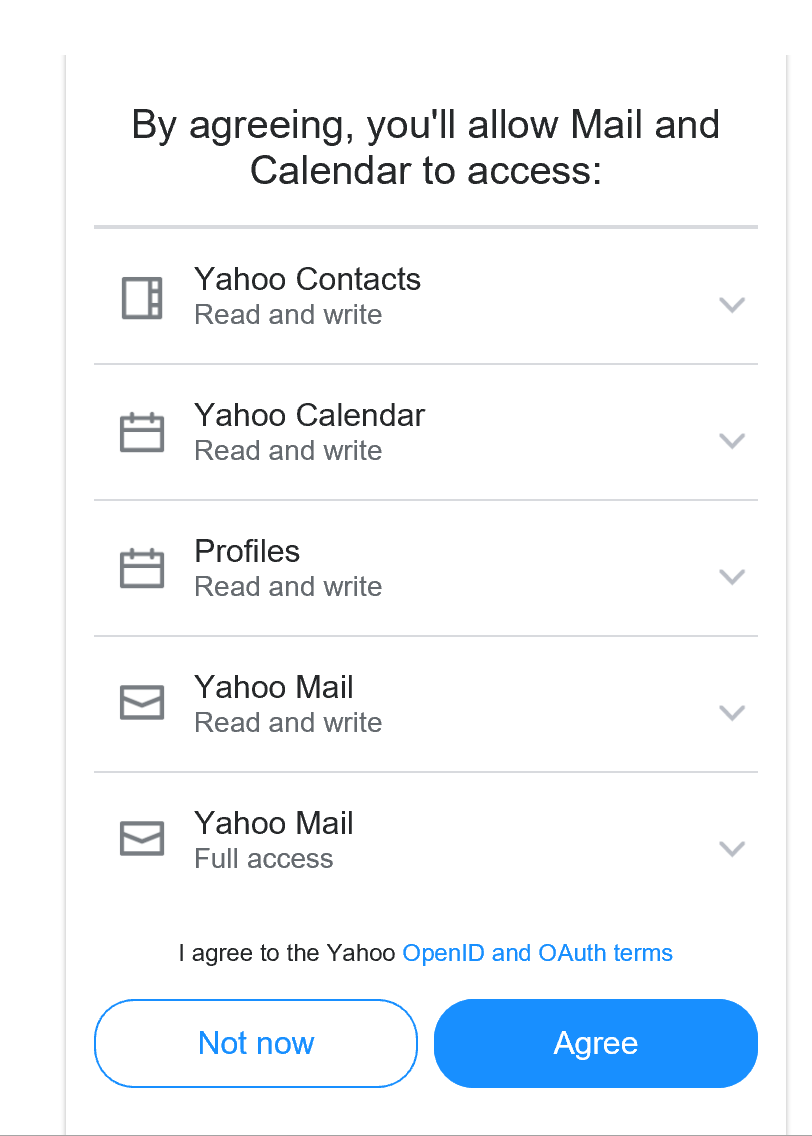Click the heading about Mail and Calendar access
The width and height of the screenshot is (812, 1136).
[426, 147]
